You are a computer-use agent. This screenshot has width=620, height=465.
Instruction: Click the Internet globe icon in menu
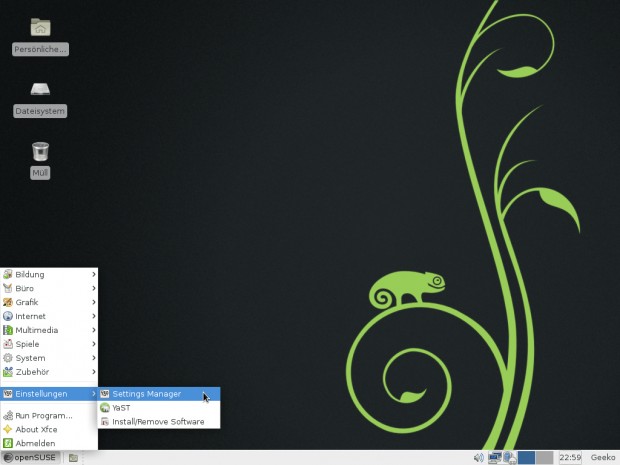click(x=8, y=316)
